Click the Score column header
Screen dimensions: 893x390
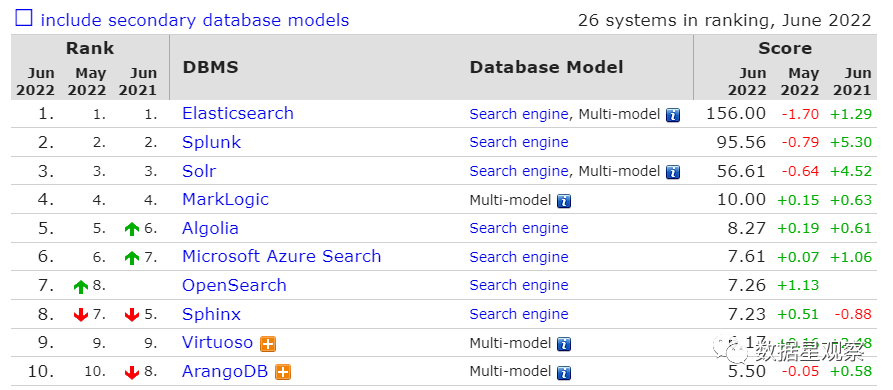[785, 48]
